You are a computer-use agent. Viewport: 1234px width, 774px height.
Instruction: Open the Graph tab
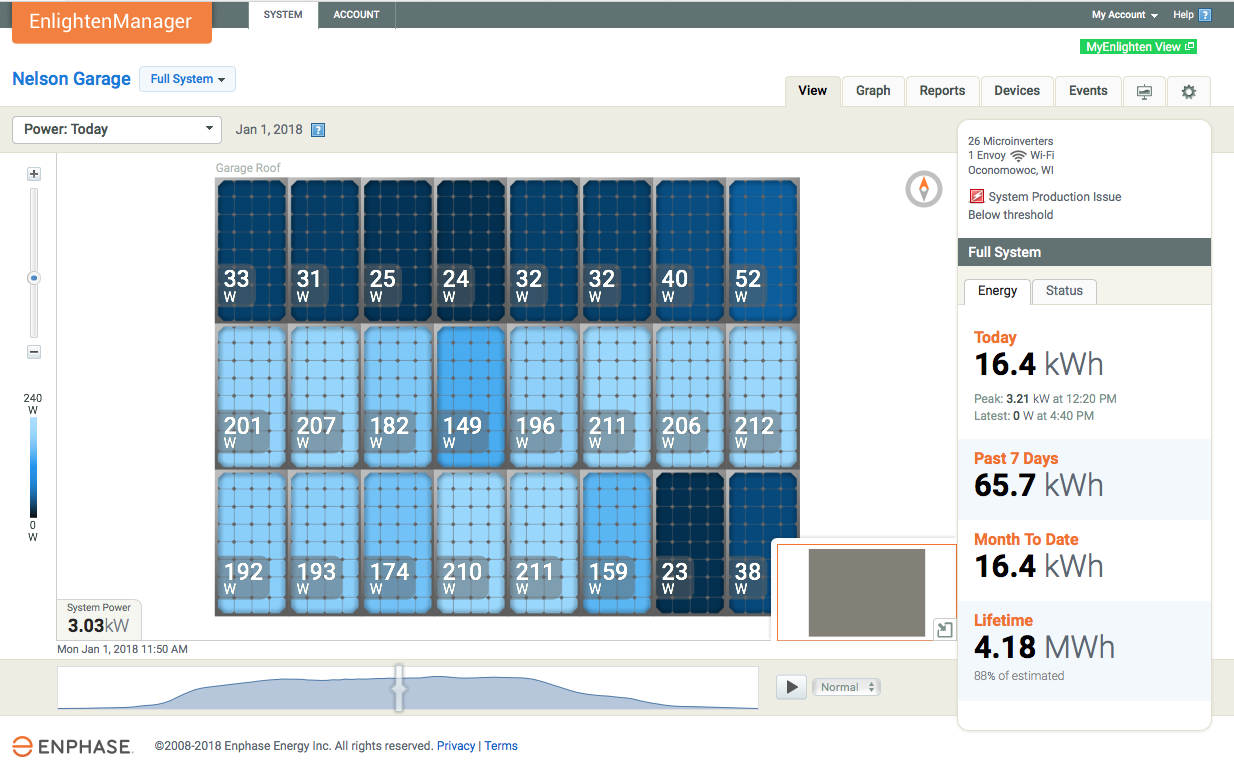(873, 91)
